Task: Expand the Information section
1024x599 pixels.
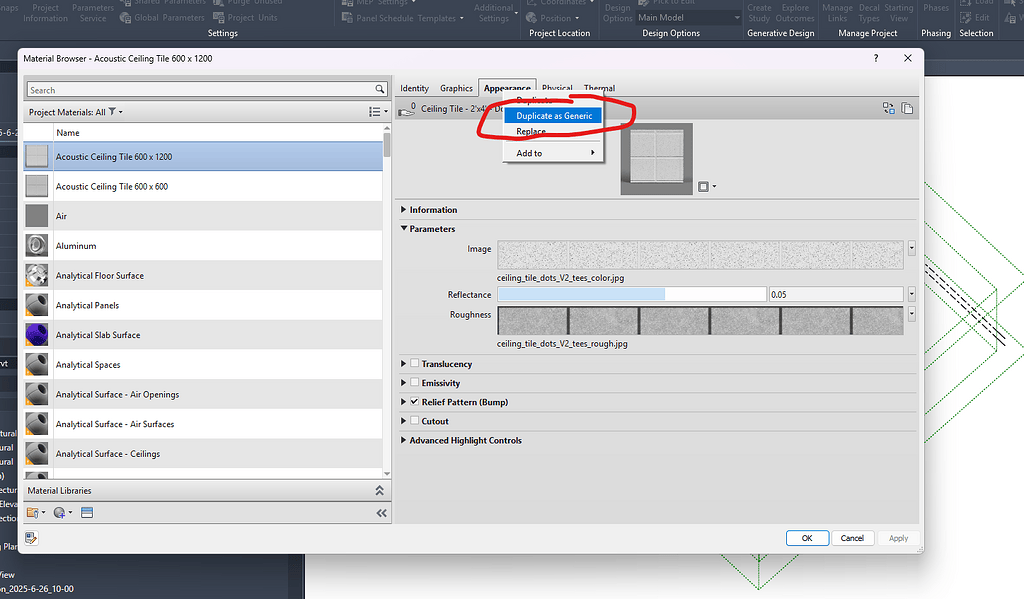Action: [404, 209]
